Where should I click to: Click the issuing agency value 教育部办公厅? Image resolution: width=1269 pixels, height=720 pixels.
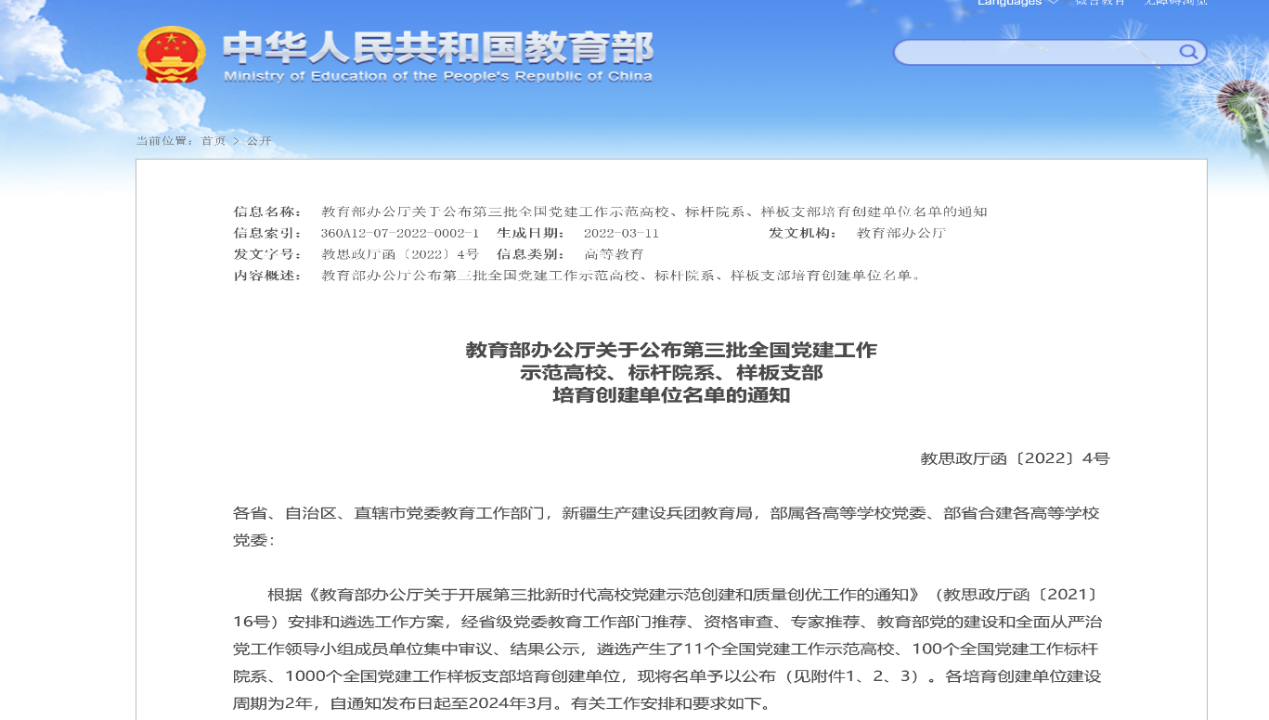901,233
